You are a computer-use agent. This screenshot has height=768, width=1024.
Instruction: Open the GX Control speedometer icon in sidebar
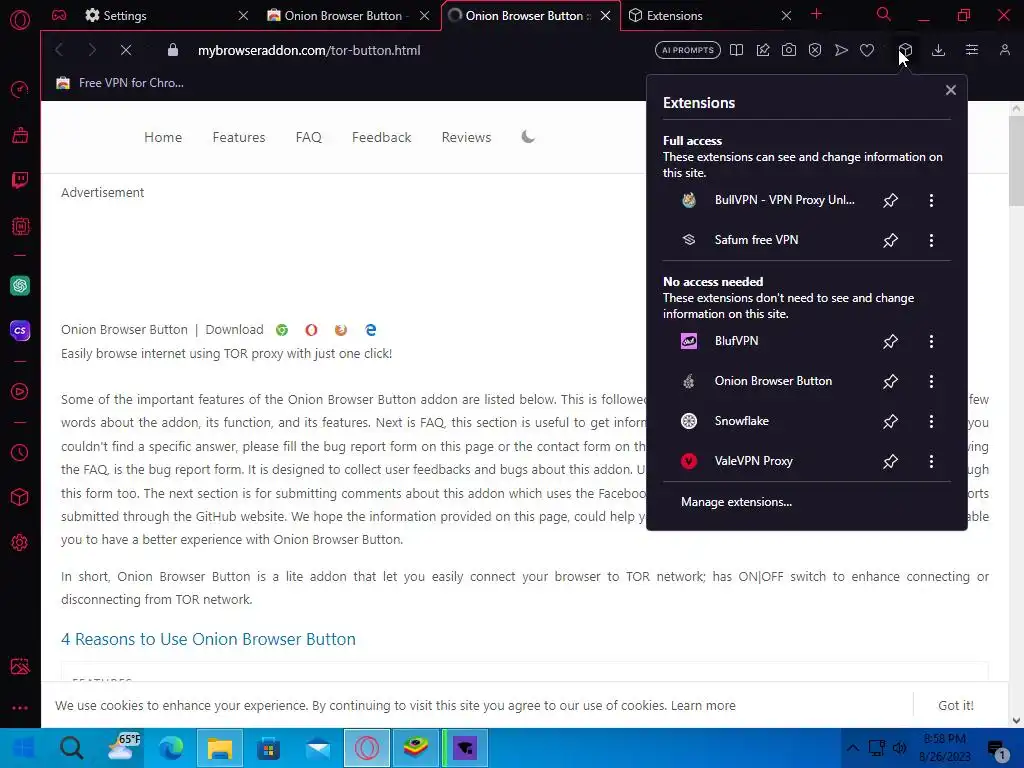point(20,89)
